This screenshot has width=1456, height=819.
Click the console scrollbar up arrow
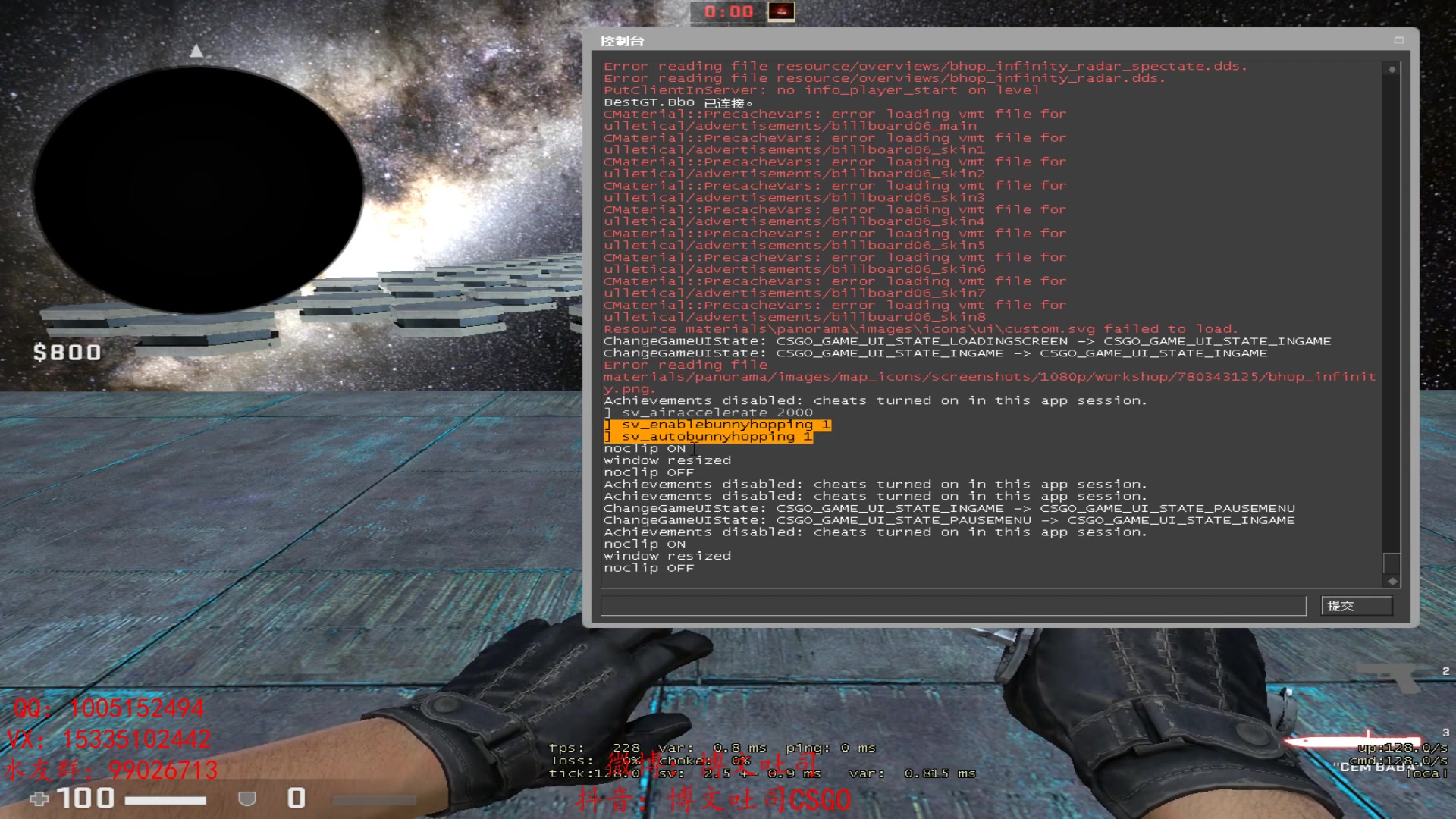(x=1392, y=69)
